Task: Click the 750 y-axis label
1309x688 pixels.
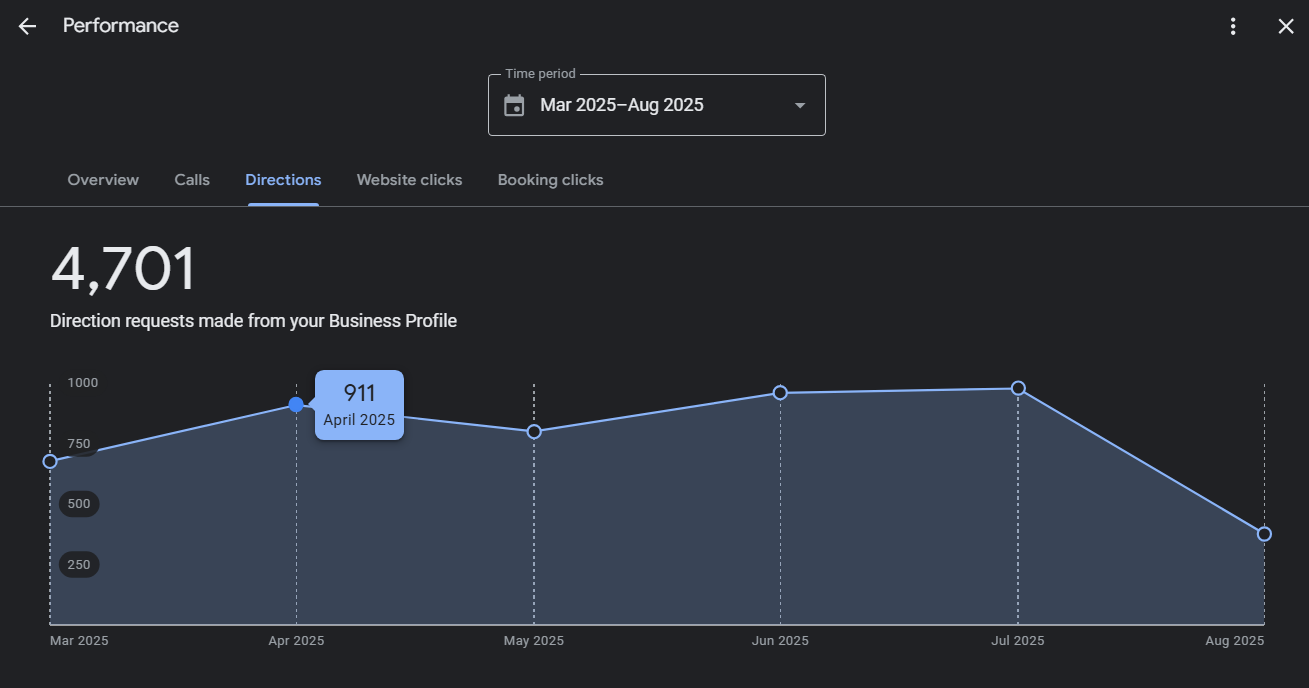Action: 79,444
